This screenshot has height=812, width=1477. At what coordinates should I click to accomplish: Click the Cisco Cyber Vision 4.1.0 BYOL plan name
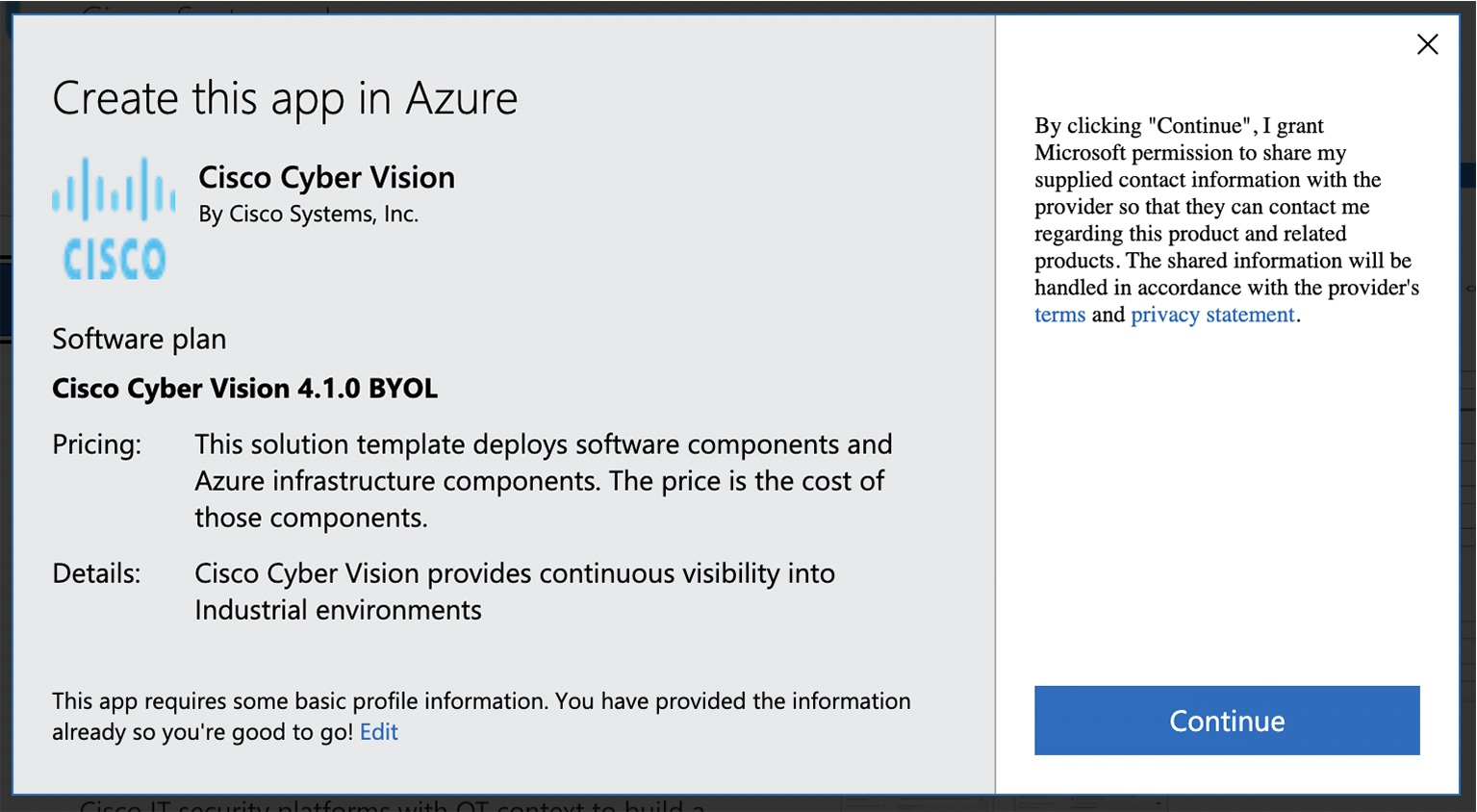tap(244, 389)
